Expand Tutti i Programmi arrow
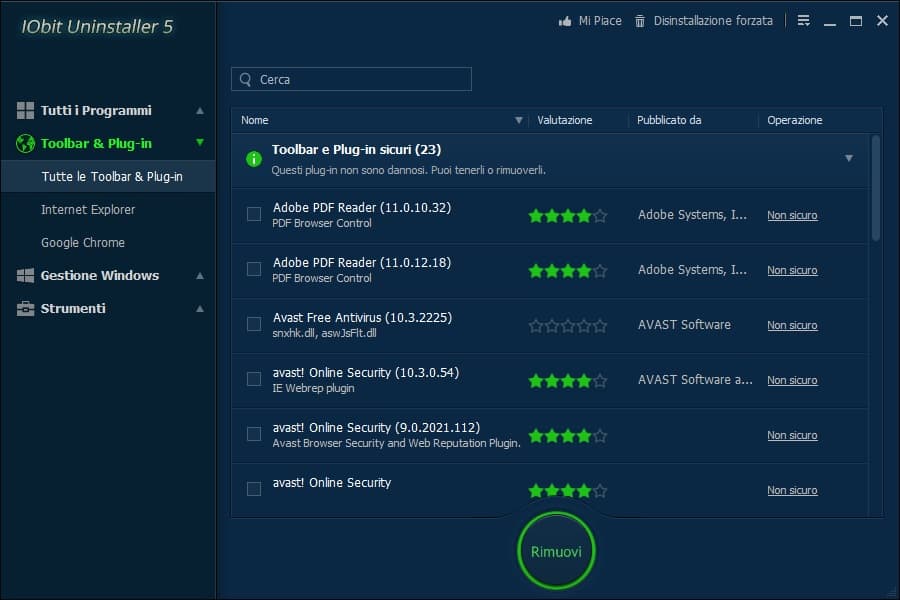Viewport: 900px width, 600px height. 200,110
